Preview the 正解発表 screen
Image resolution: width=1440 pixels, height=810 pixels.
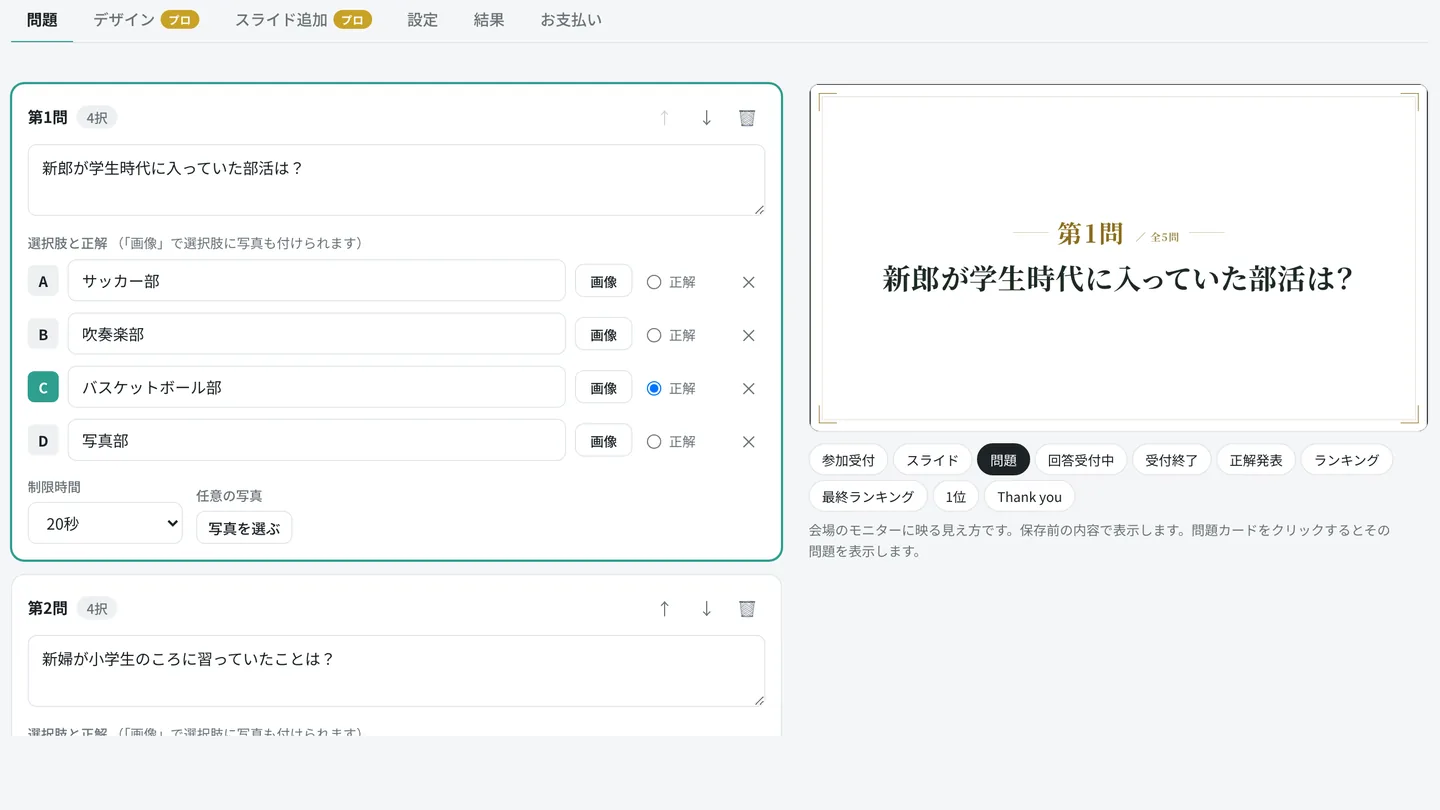pos(1256,460)
